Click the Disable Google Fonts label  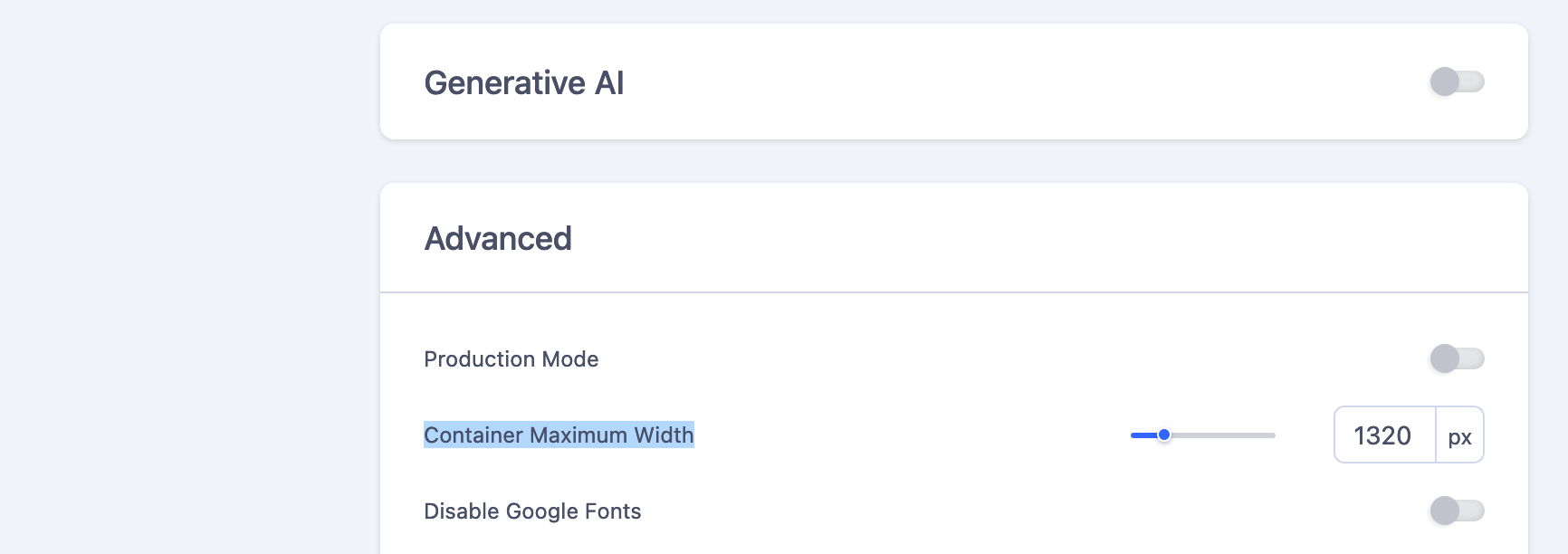pyautogui.click(x=532, y=511)
